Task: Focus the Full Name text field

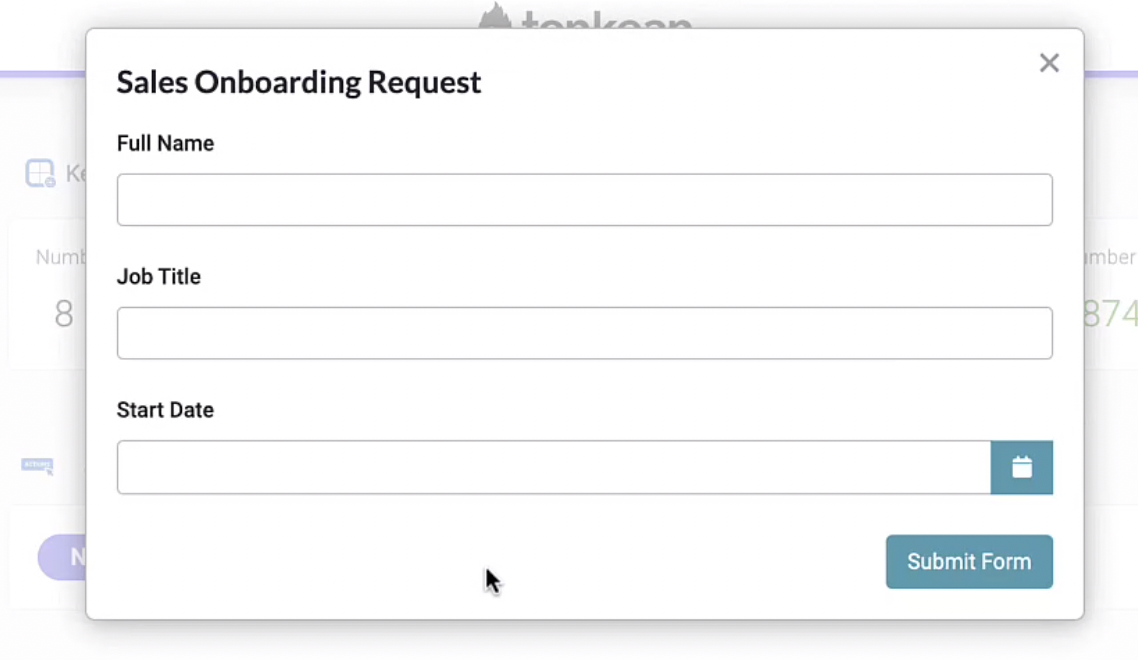Action: point(584,200)
